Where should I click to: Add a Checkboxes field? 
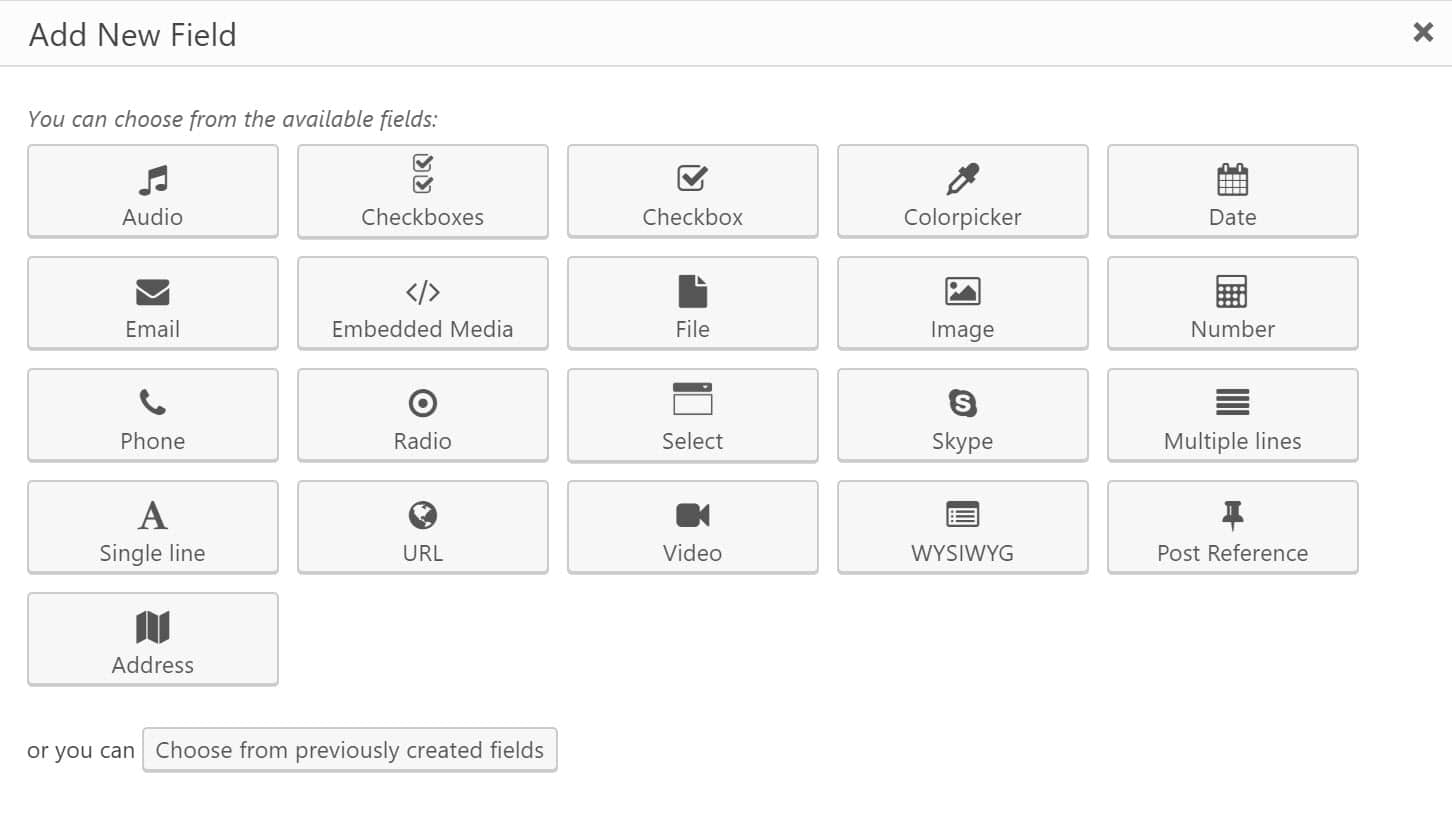(x=422, y=191)
